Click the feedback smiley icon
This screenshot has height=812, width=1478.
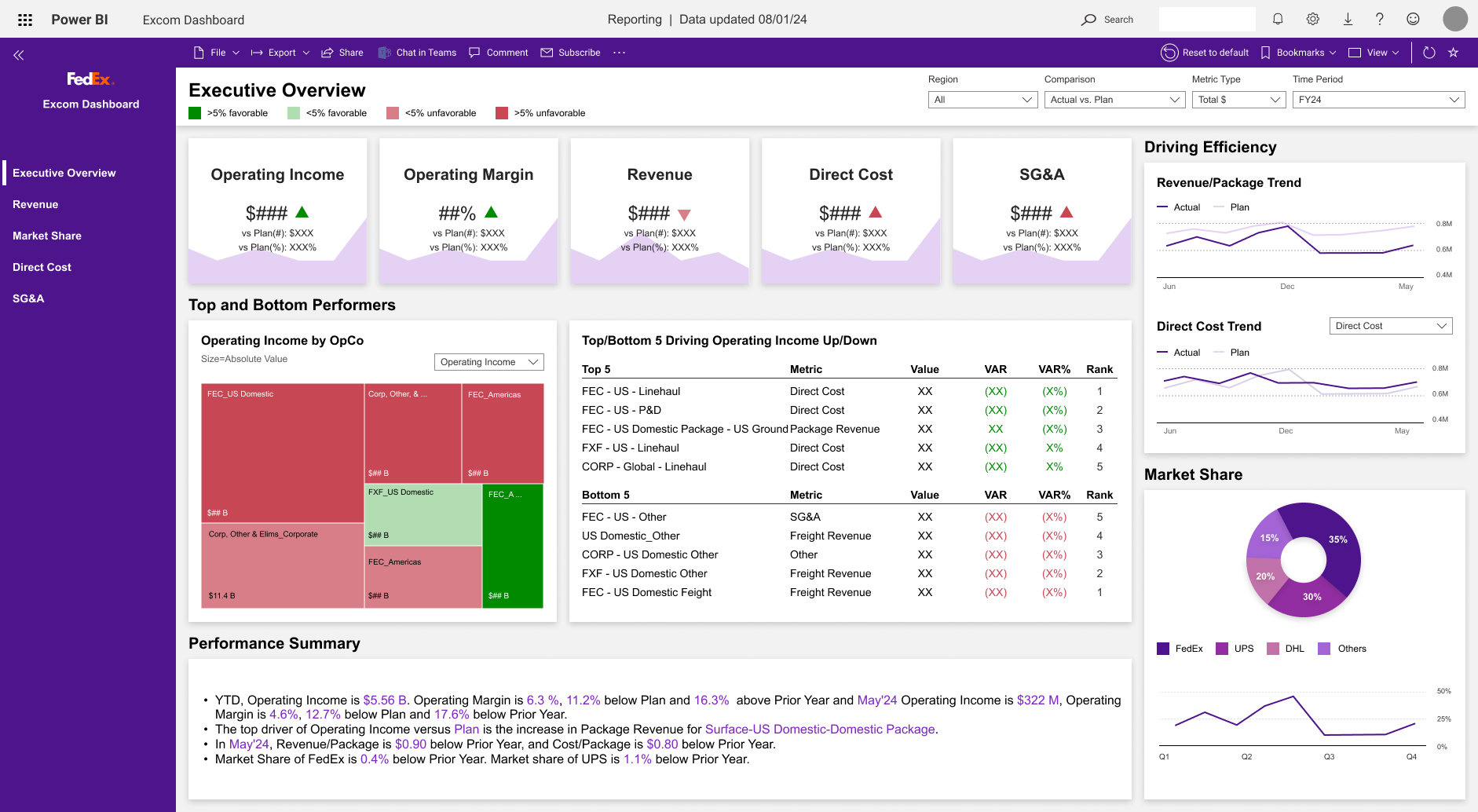tap(1413, 20)
